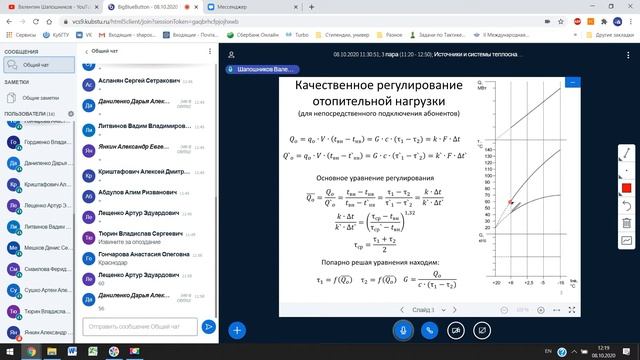This screenshot has width=640, height=360.
Task: Fit slide to width button
Action: point(556,310)
